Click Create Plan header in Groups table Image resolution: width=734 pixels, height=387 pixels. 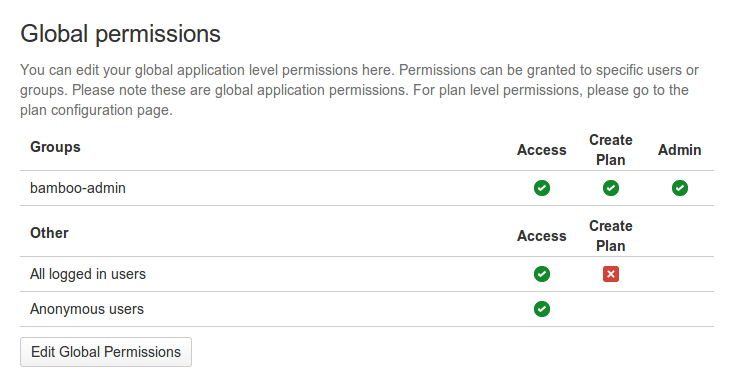[610, 150]
